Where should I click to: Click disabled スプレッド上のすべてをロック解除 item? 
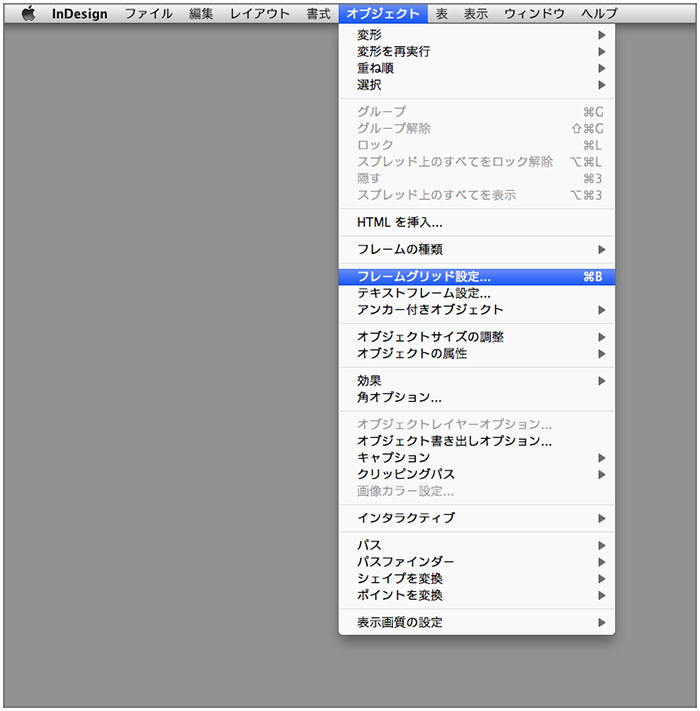(x=477, y=162)
